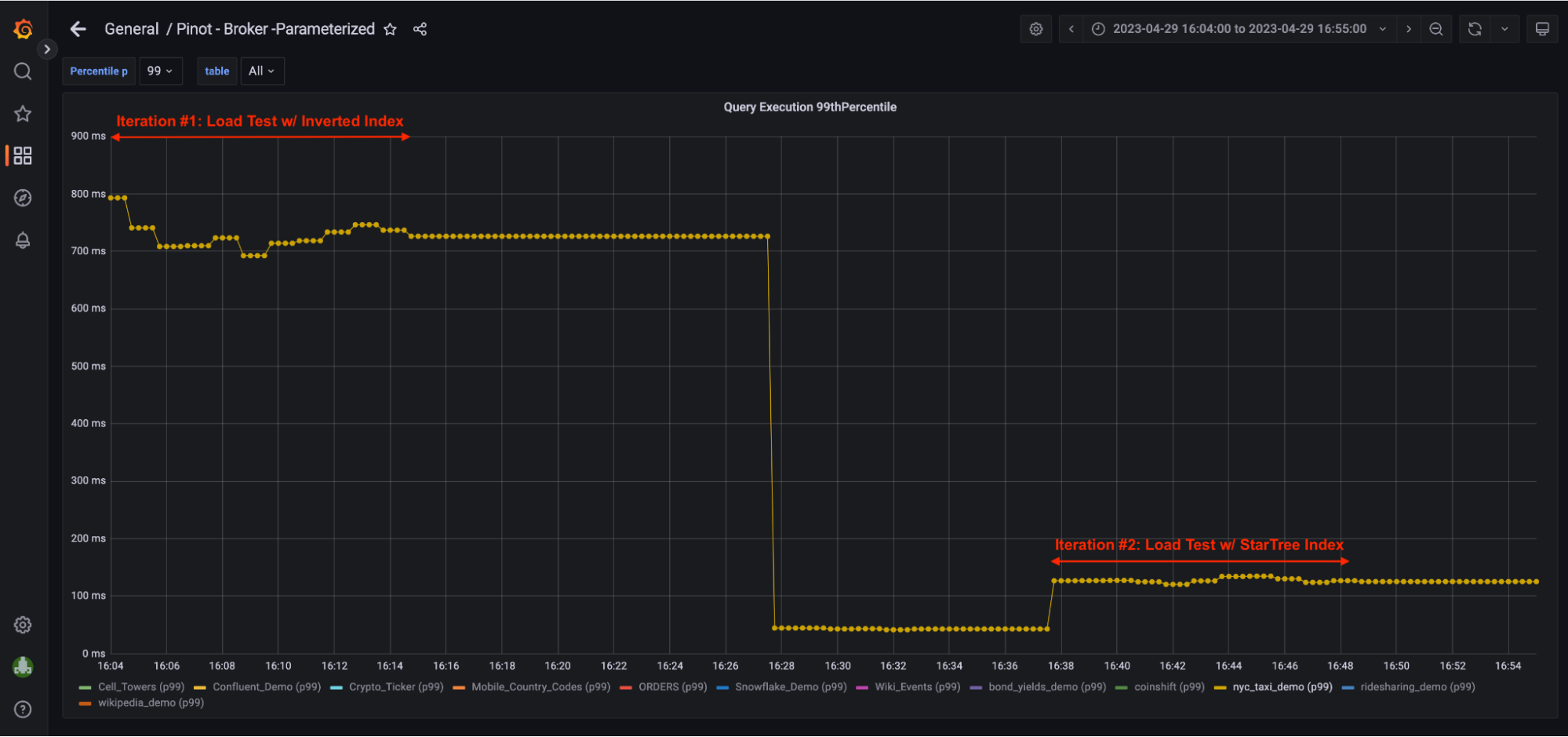Image resolution: width=1568 pixels, height=737 pixels.
Task: Click the General breadcrumb link
Action: tap(131, 28)
